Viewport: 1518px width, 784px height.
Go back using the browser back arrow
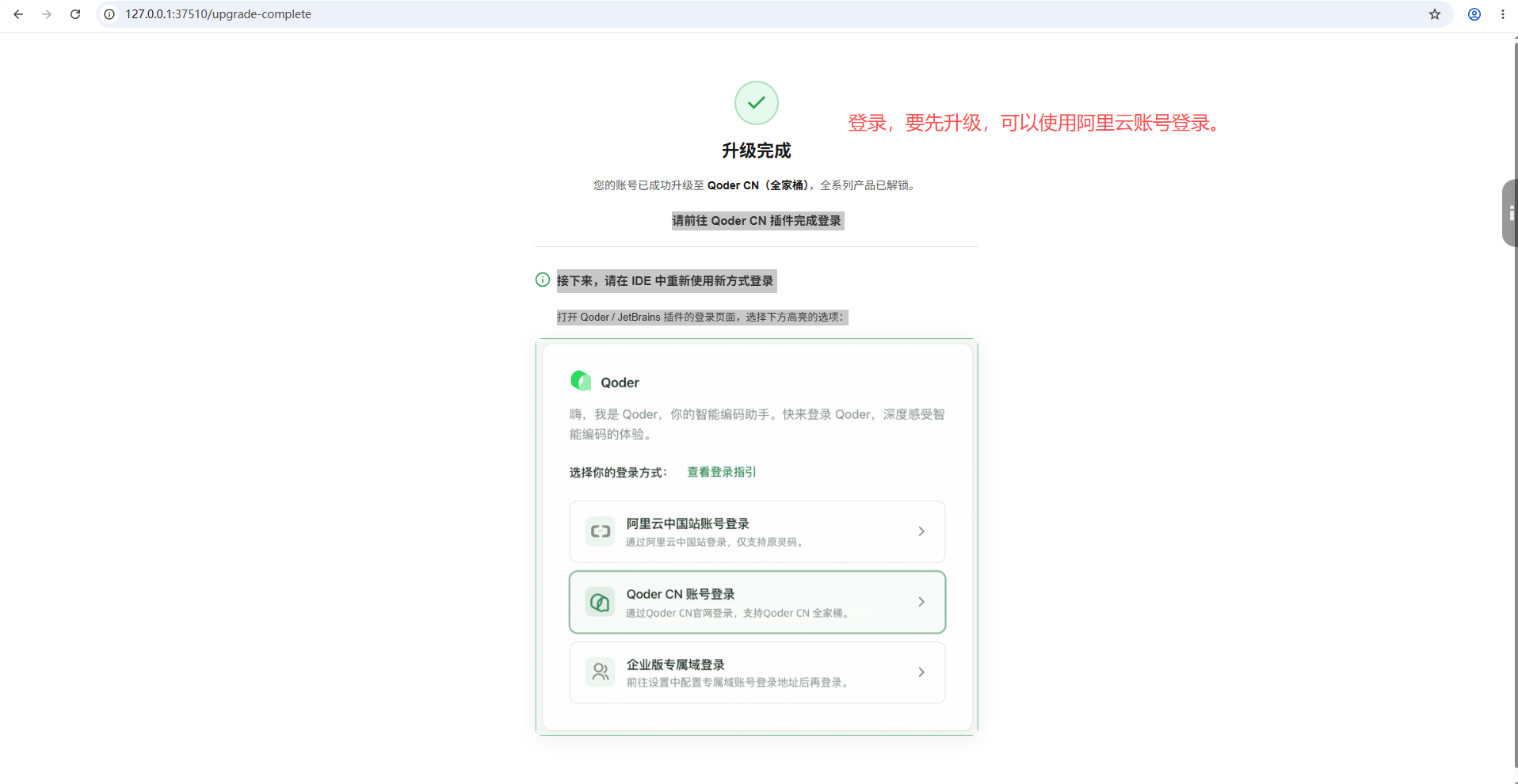[18, 14]
